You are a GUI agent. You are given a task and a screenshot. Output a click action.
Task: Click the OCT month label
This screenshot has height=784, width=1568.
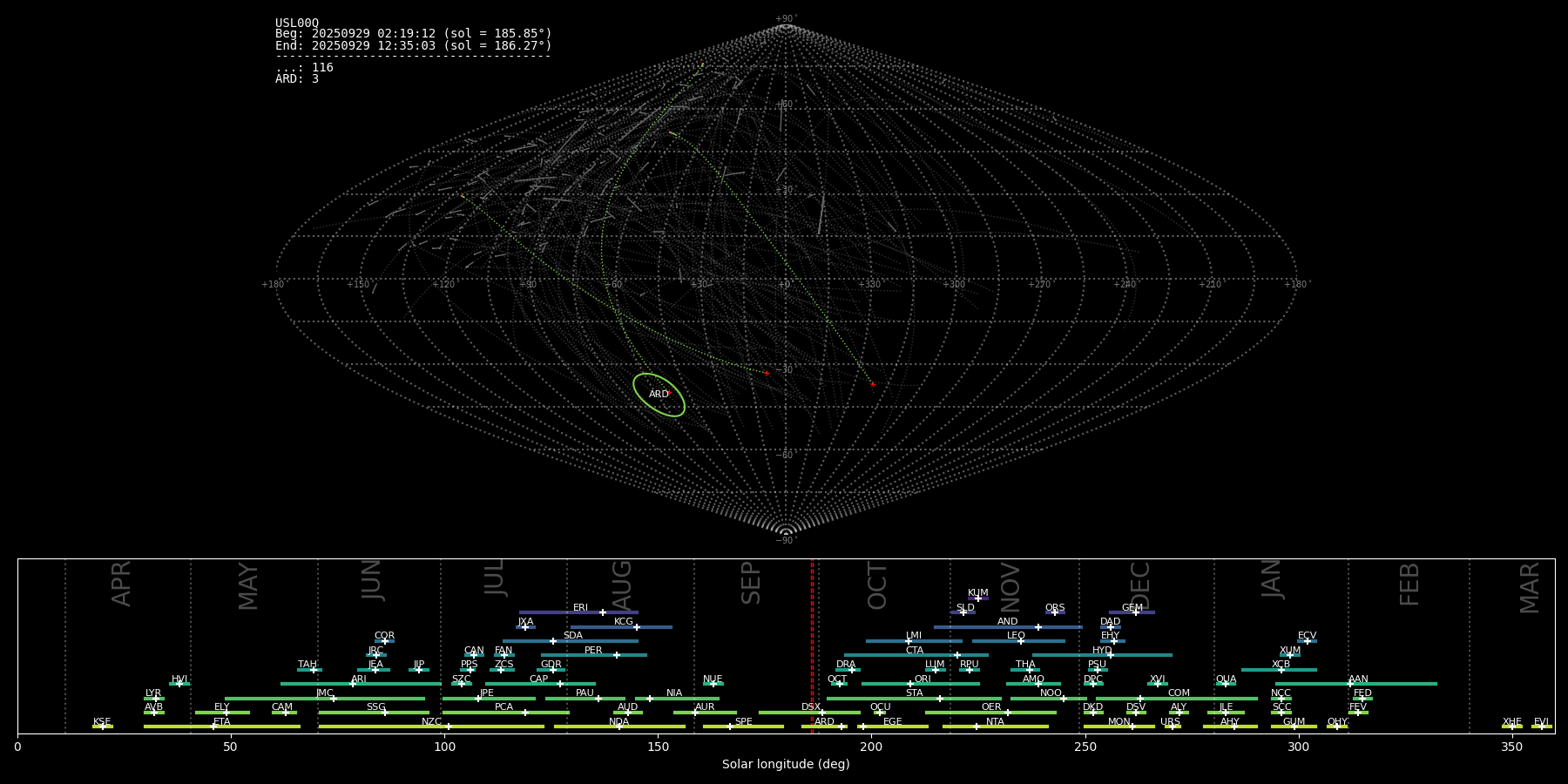(x=877, y=585)
